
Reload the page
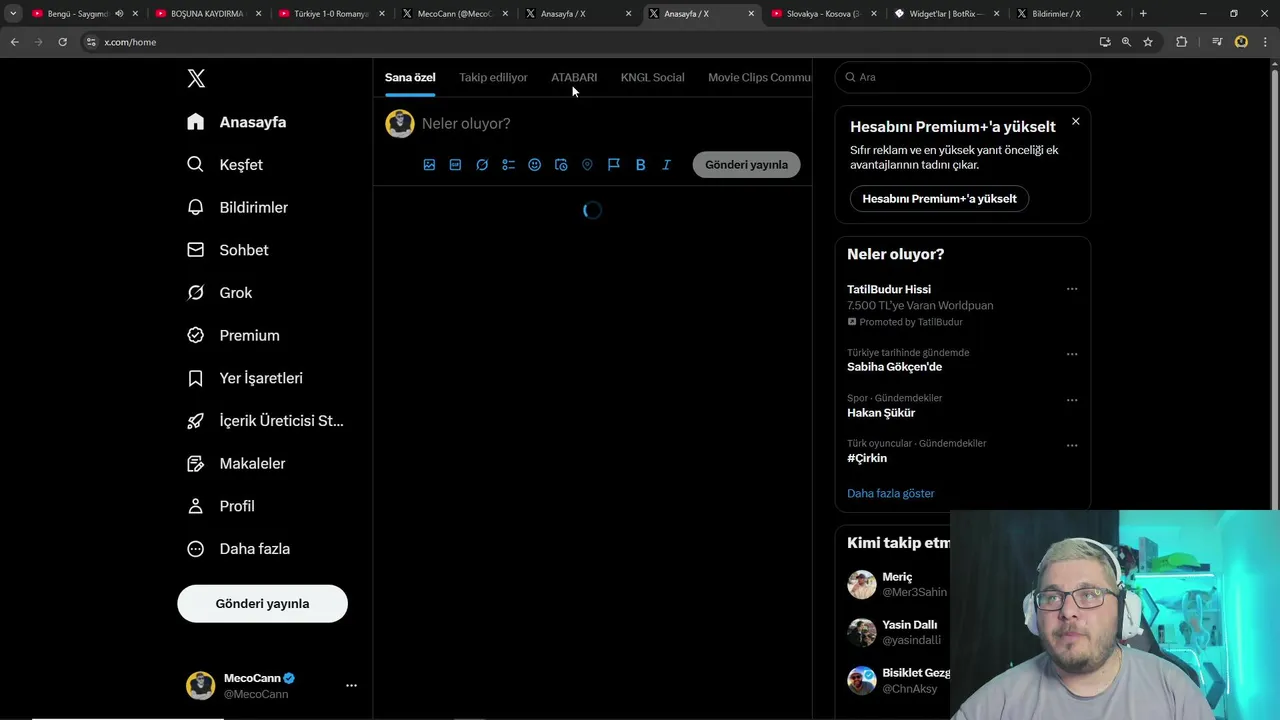pos(62,42)
